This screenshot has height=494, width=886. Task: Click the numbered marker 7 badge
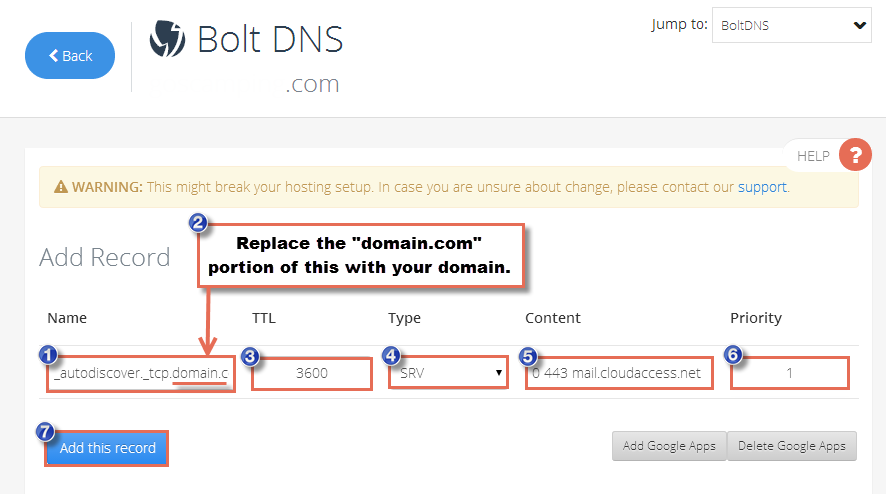[x=45, y=432]
